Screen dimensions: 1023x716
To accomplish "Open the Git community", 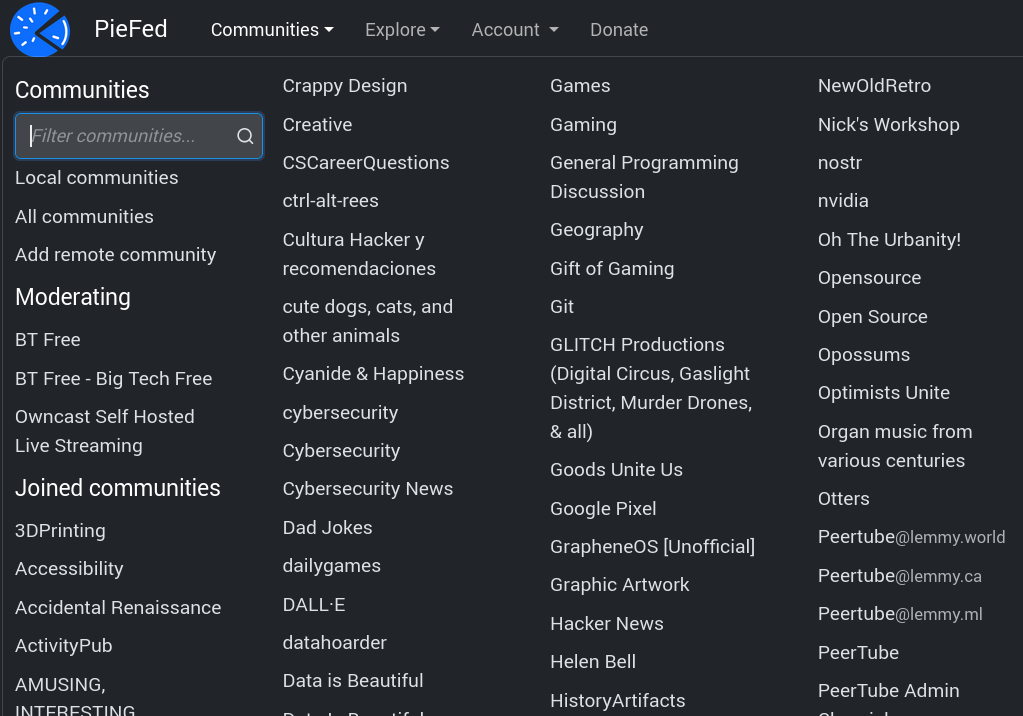I will (x=562, y=307).
